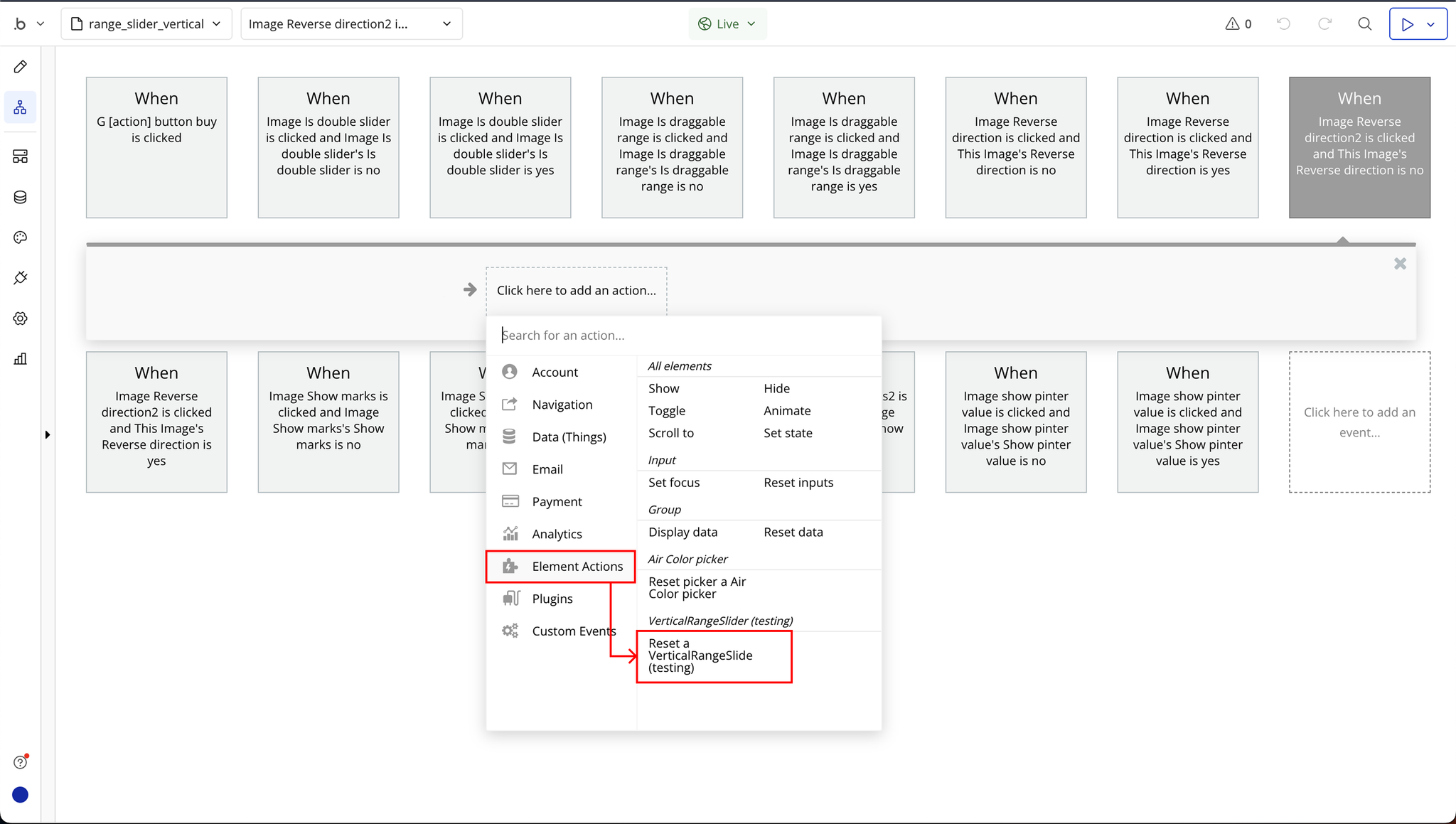Open the help question mark icon
Image resolution: width=1456 pixels, height=824 pixels.
coord(20,762)
